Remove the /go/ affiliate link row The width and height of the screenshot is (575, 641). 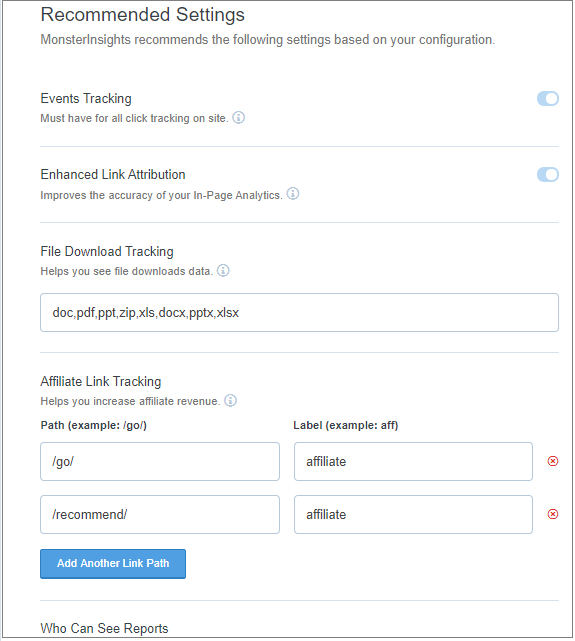click(553, 461)
